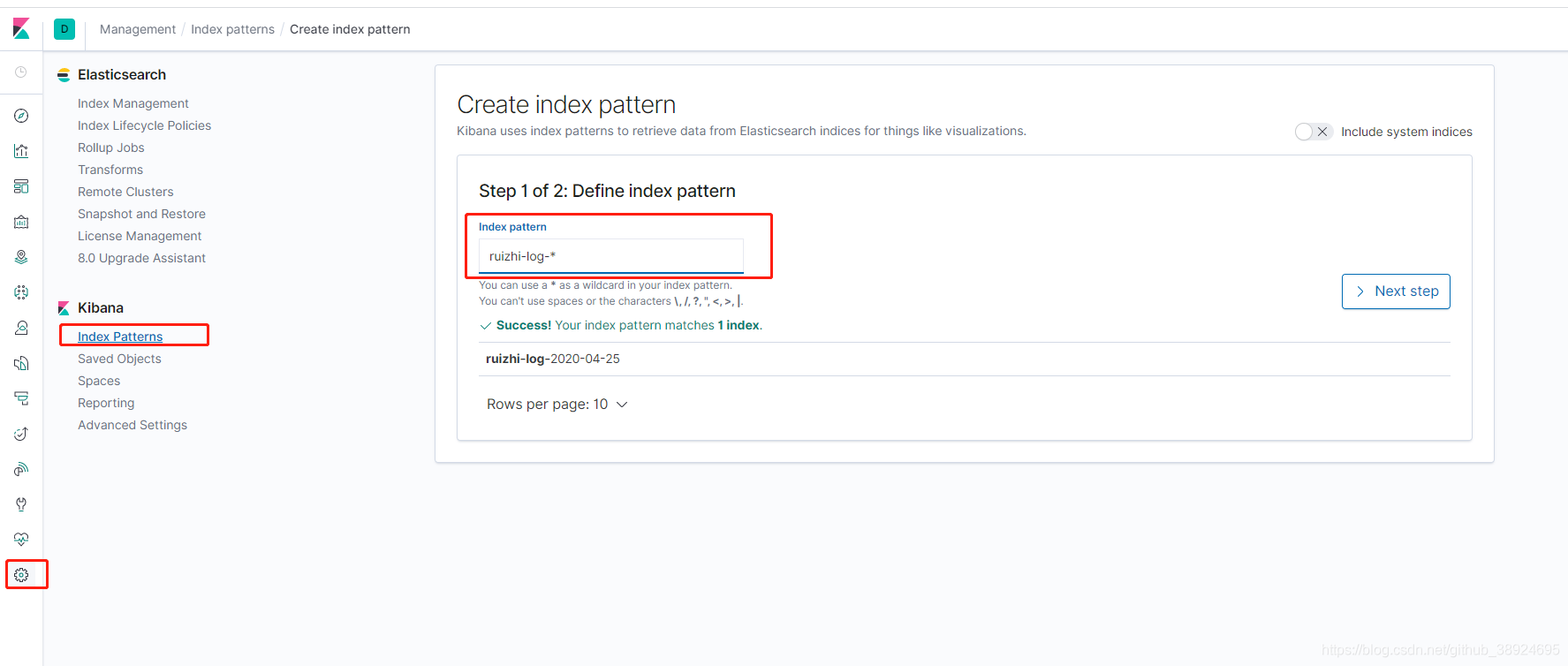Select Index Patterns under Kibana

(120, 337)
